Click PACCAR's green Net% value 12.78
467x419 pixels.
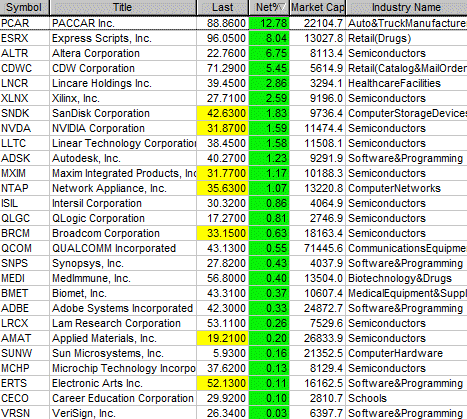tap(269, 23)
